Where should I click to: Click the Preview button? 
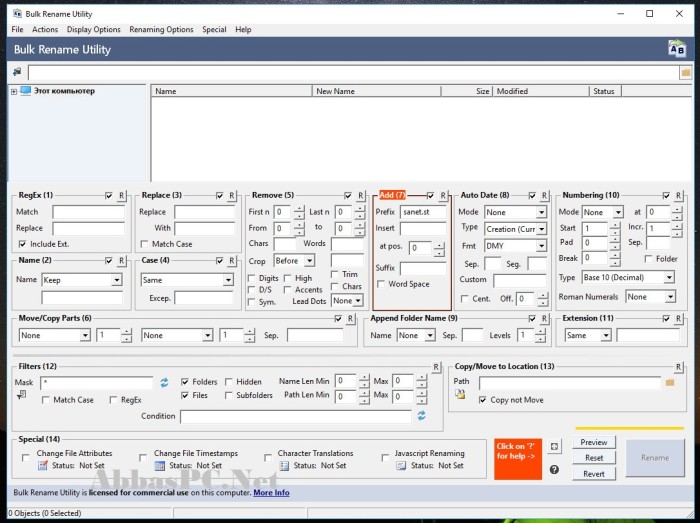point(594,442)
